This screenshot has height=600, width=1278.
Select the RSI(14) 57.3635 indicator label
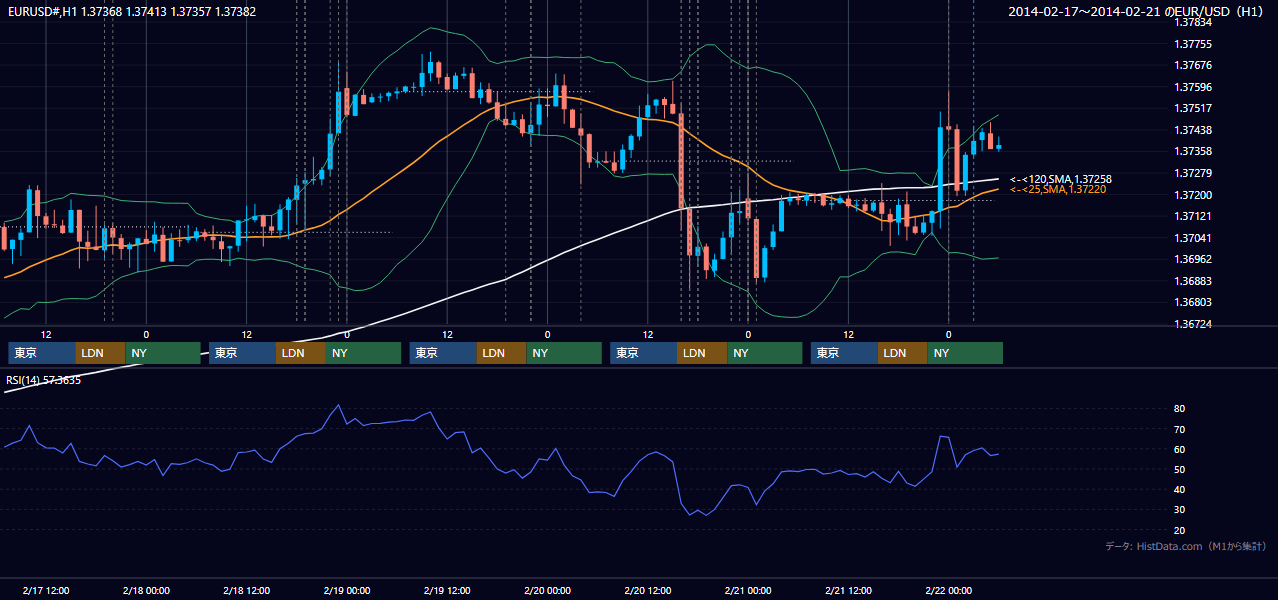(x=44, y=380)
